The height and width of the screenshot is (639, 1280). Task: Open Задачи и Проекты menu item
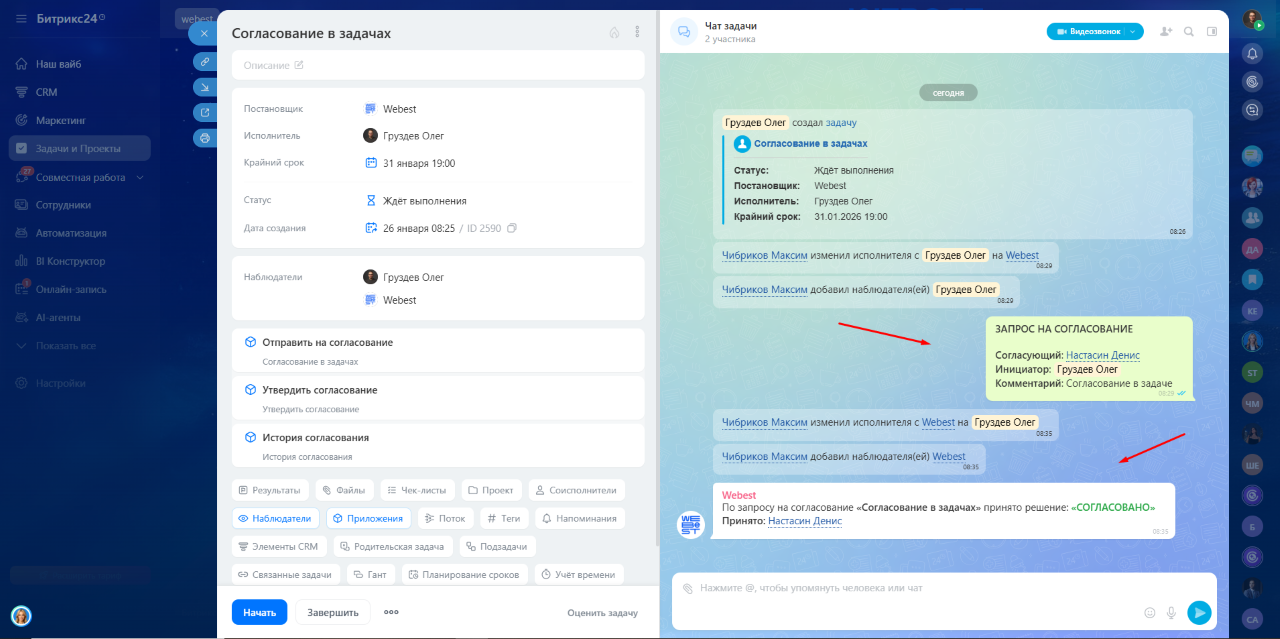pyautogui.click(x=80, y=148)
